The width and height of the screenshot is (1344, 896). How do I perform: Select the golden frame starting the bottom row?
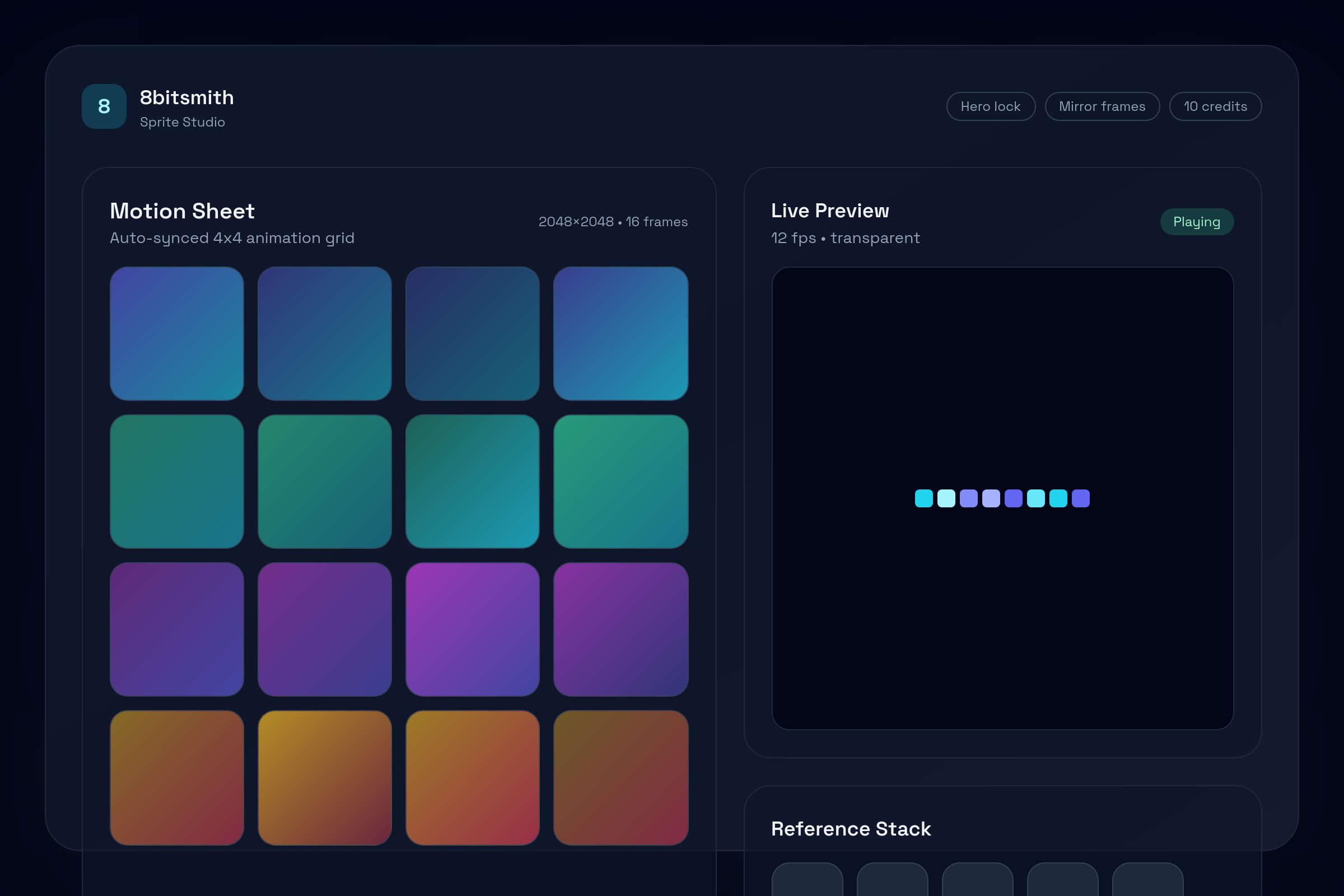point(176,778)
